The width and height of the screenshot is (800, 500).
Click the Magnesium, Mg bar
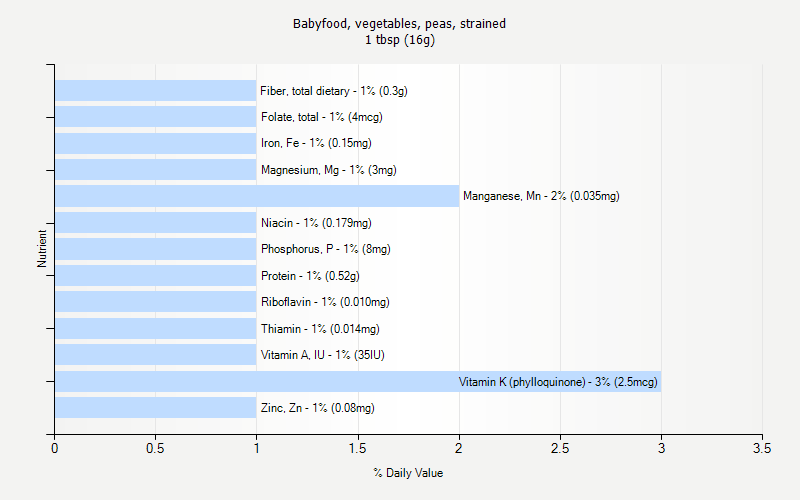(x=156, y=170)
